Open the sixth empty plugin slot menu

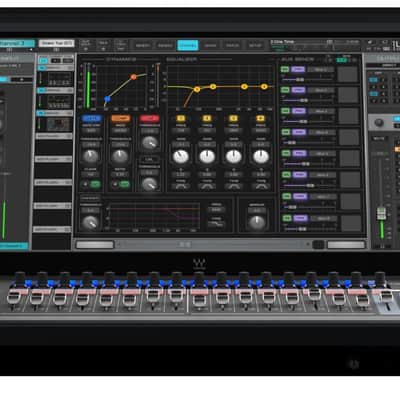pos(53,182)
